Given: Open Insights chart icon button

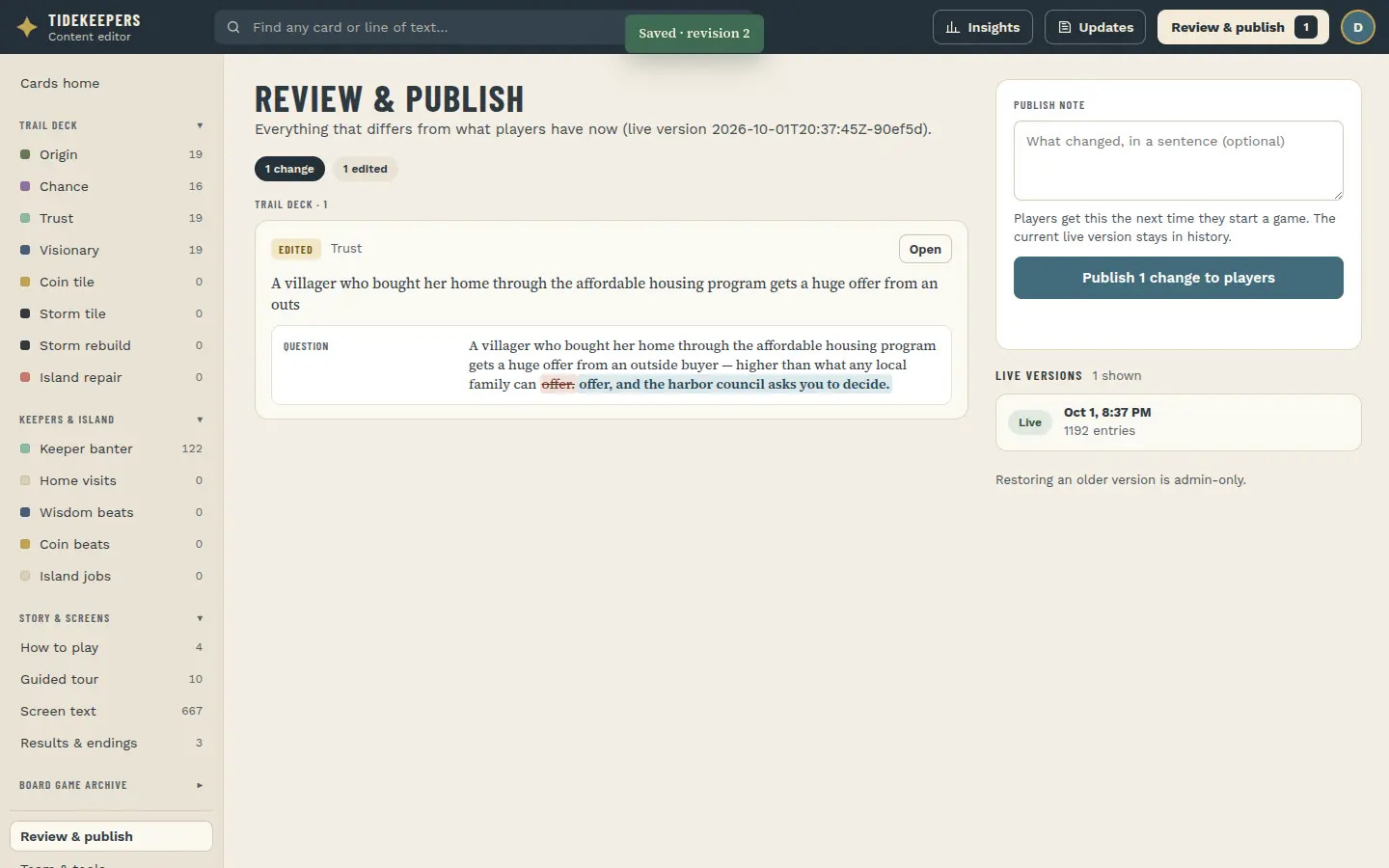Looking at the screenshot, I should pos(983,27).
